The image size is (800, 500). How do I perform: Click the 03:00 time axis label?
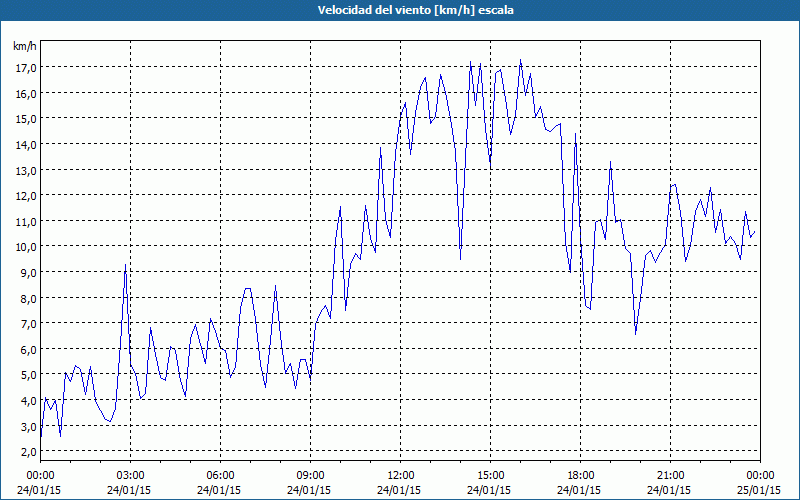coord(131,476)
